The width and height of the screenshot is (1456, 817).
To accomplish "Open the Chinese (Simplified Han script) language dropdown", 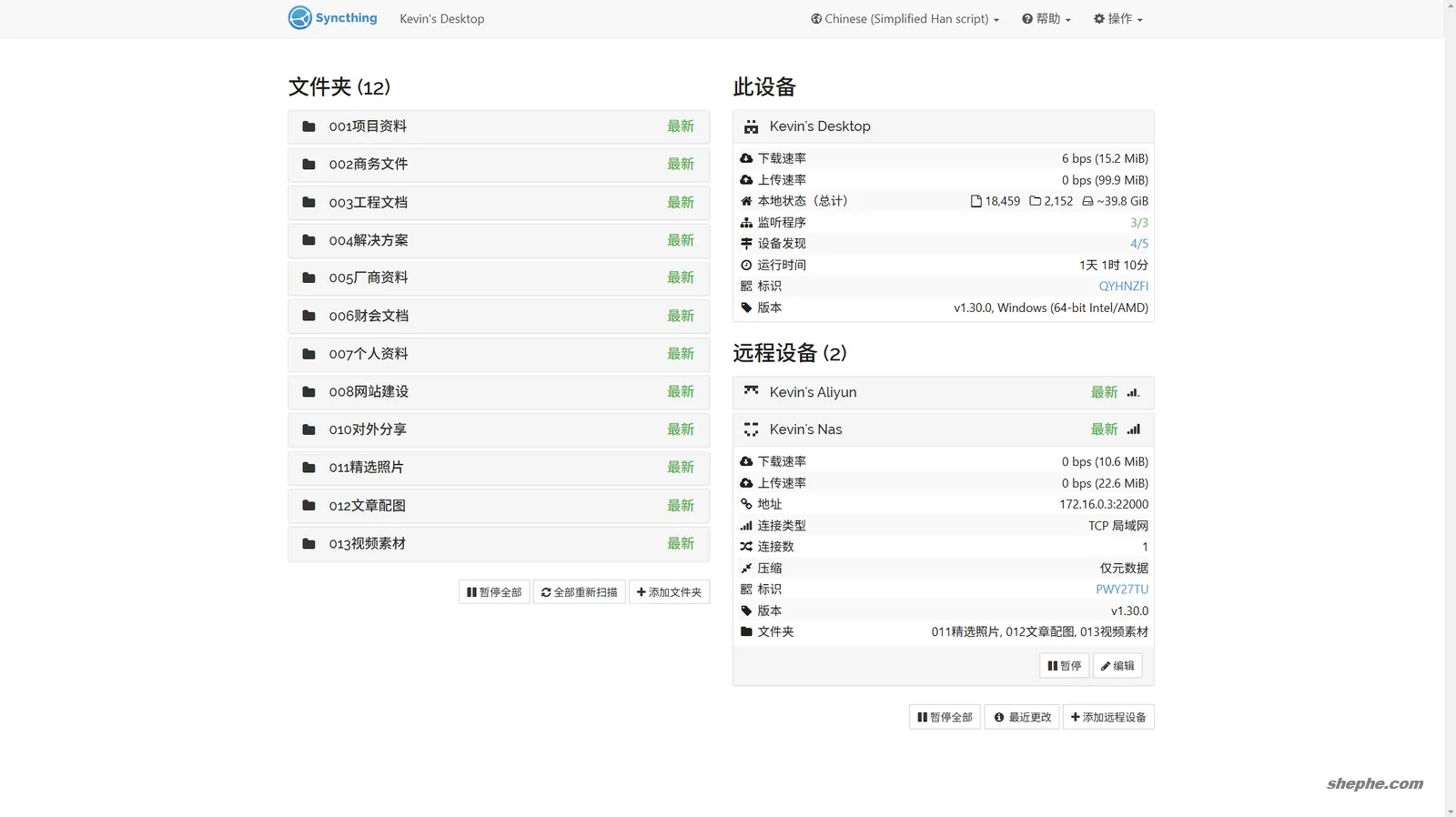I will (x=905, y=19).
